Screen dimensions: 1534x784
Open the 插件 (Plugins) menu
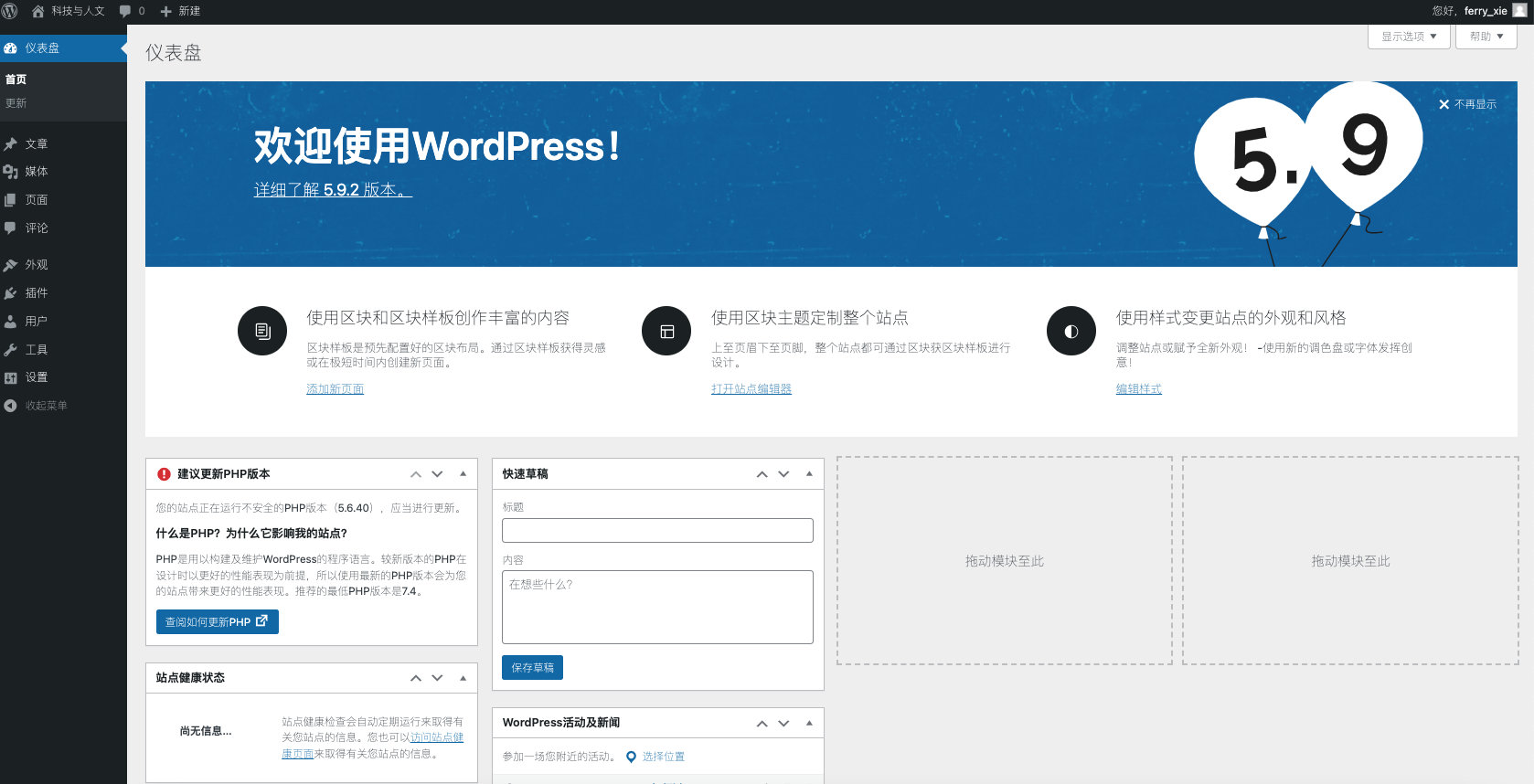(37, 293)
